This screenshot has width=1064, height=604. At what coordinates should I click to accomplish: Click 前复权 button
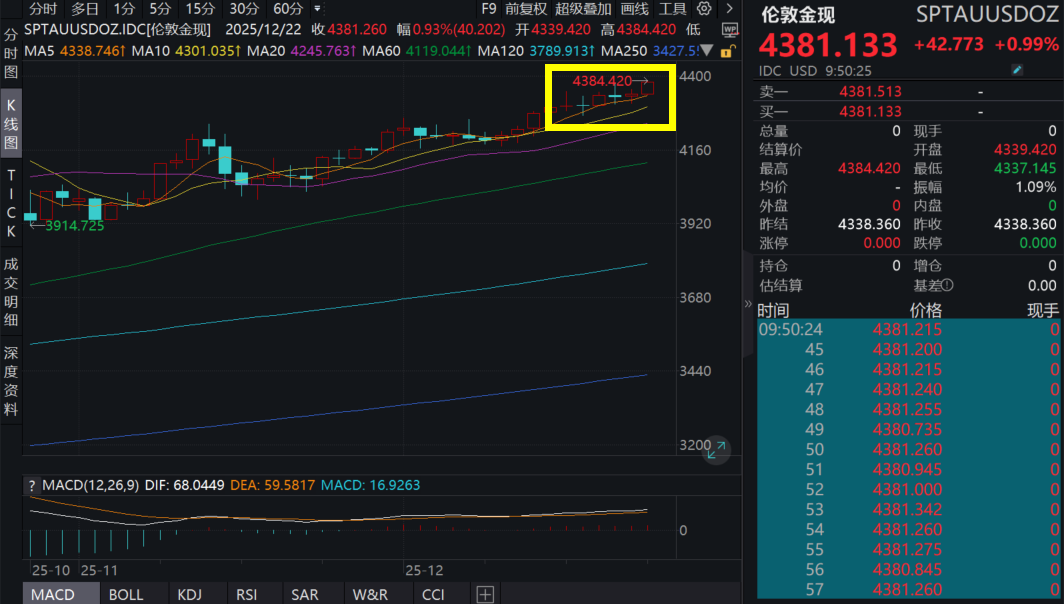click(x=526, y=9)
